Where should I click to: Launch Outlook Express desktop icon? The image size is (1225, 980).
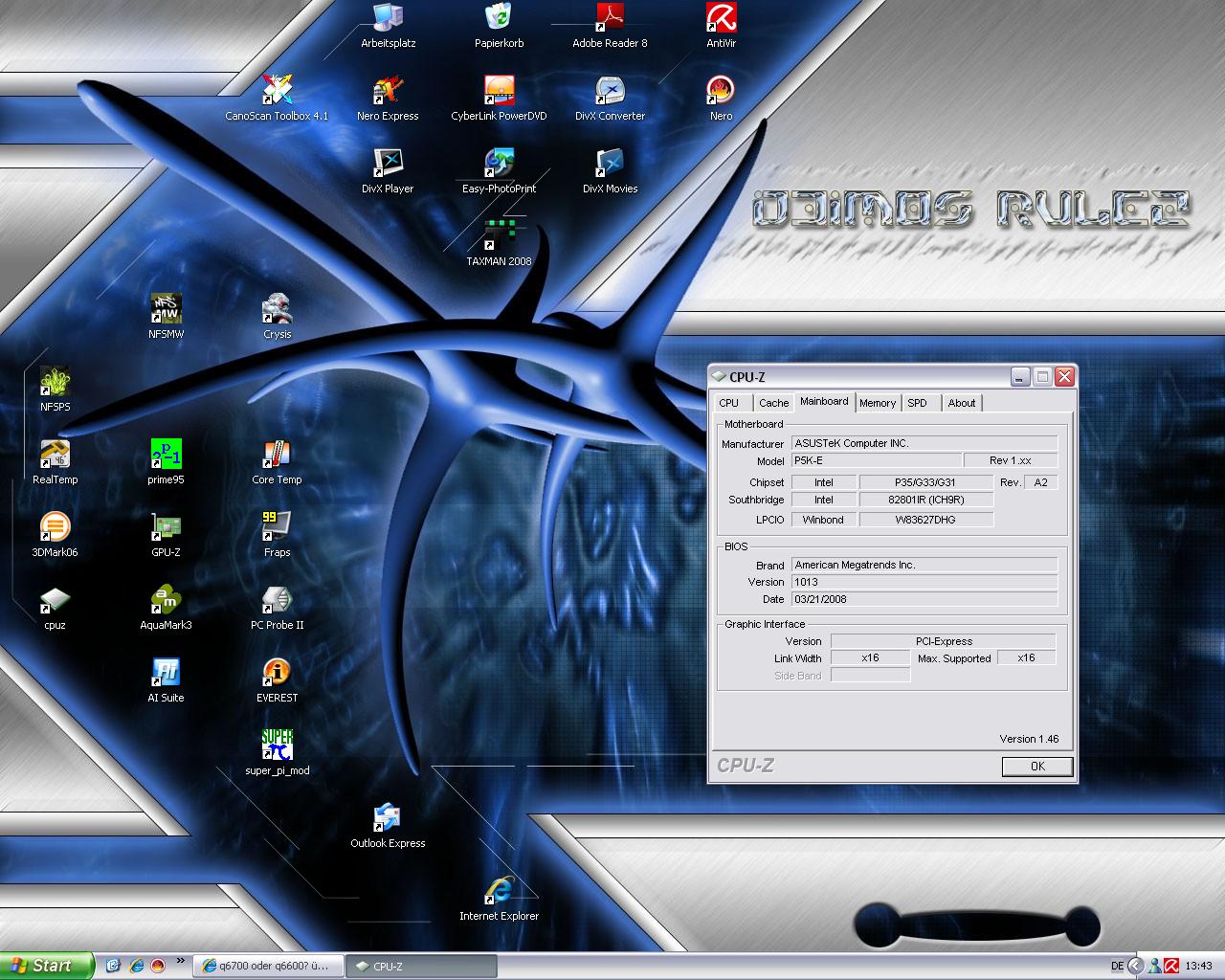[x=388, y=826]
